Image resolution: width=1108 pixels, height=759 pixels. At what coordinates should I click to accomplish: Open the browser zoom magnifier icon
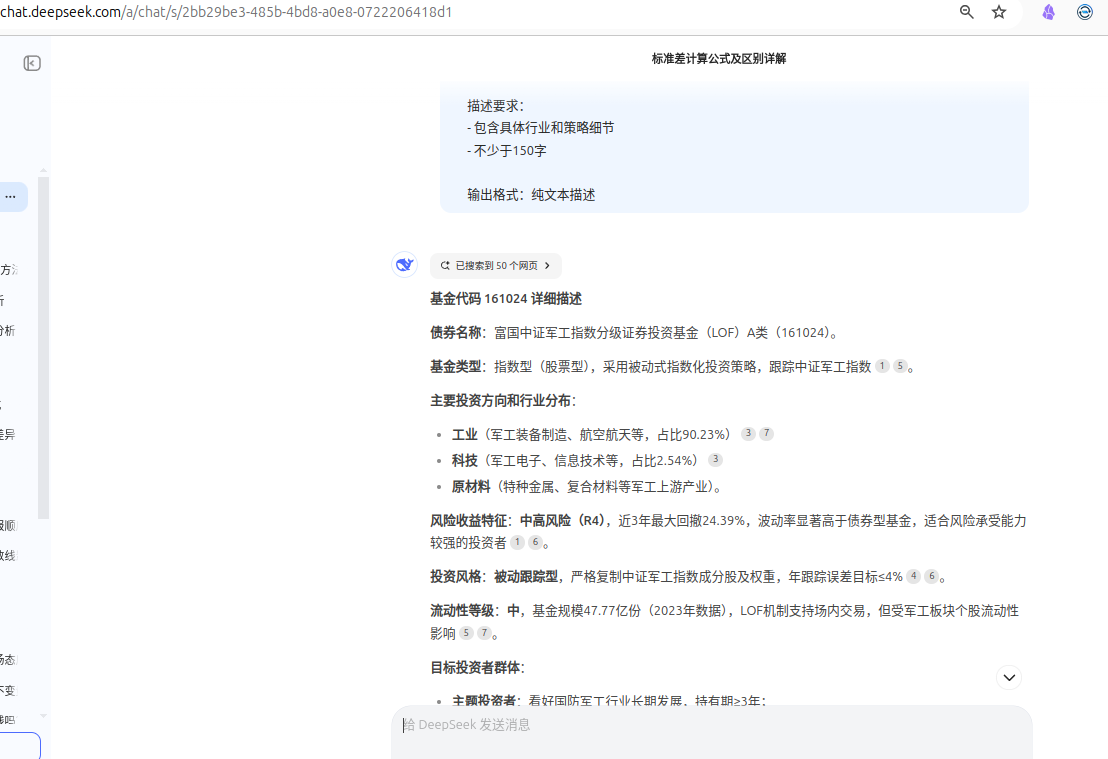pyautogui.click(x=966, y=12)
